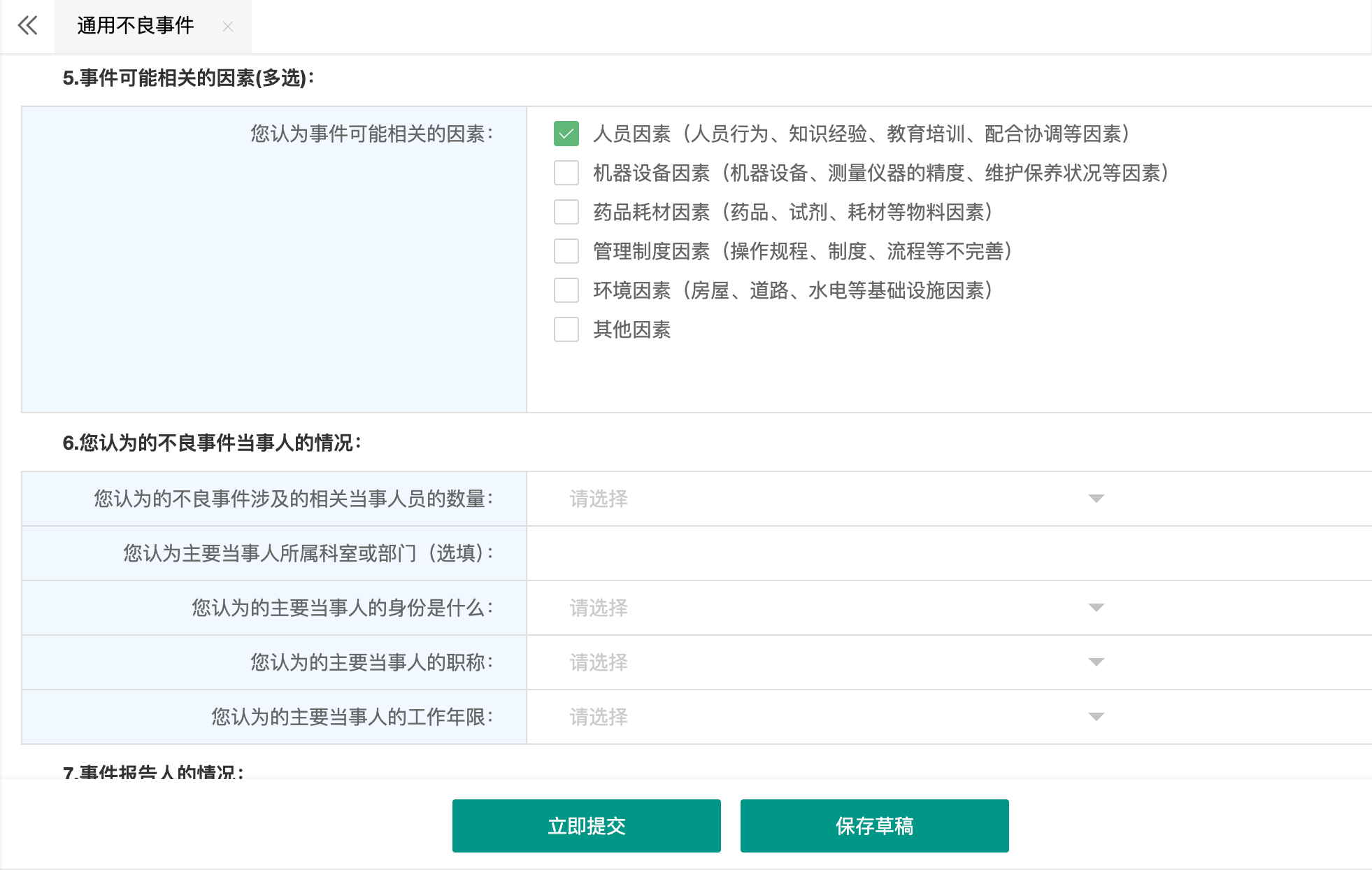Click 保存草稿 to save a draft
Viewport: 1372px width, 870px height.
(874, 825)
